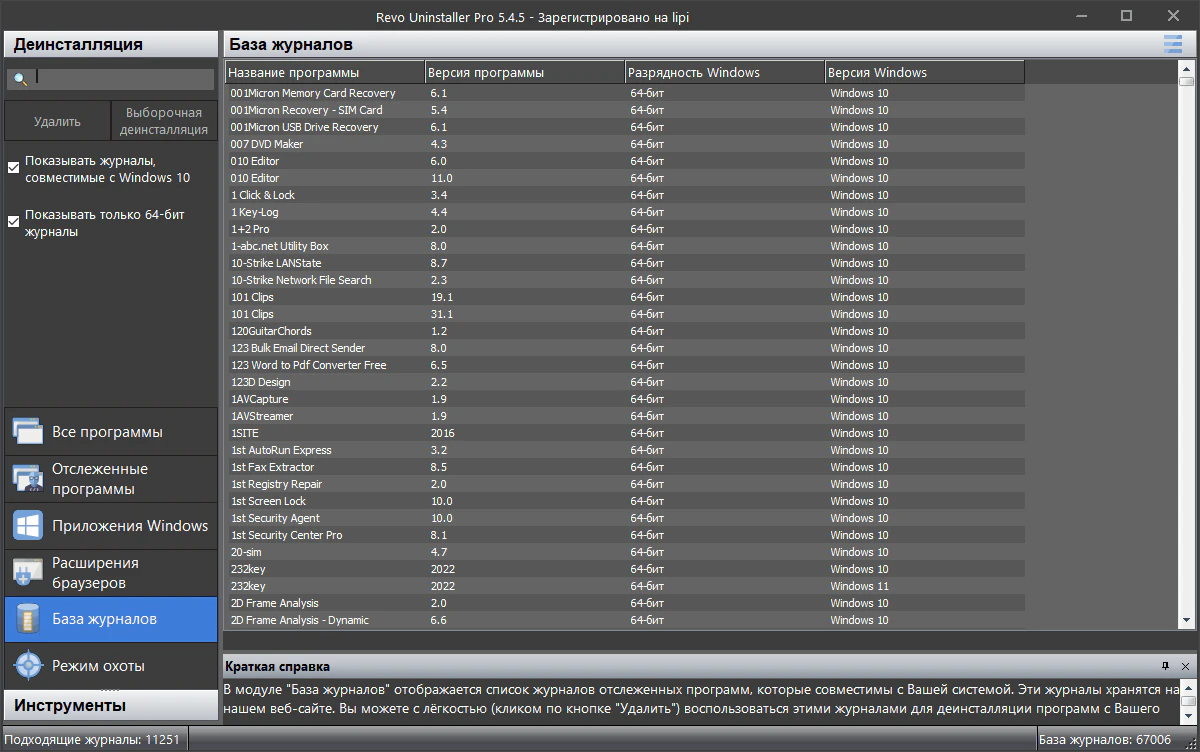
Task: Click the log list vertical scrollbar thumb
Action: (1186, 82)
